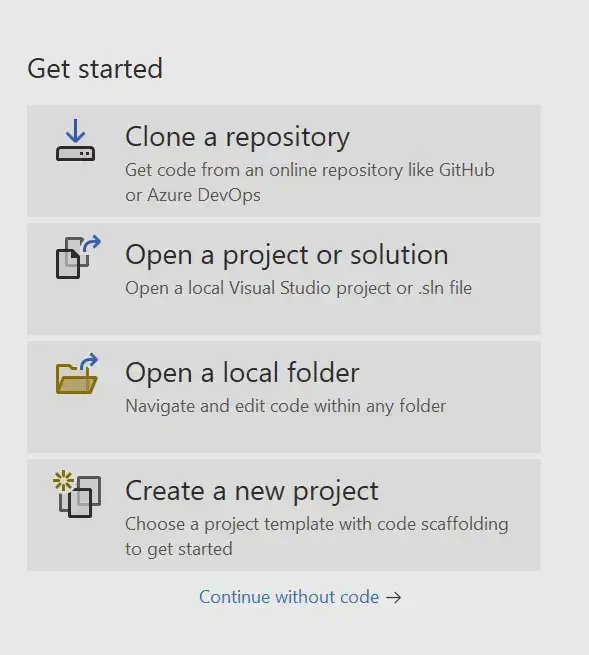Click the Clone a repository download icon

(x=76, y=140)
